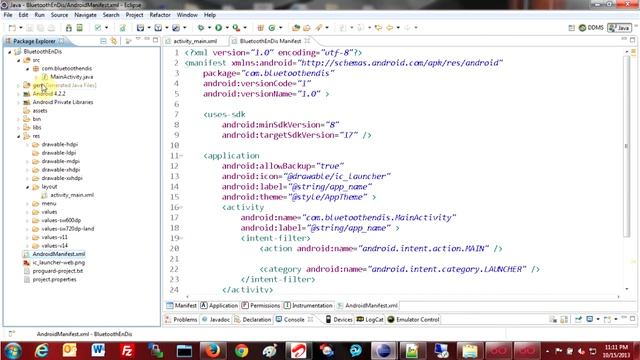Toggle Link with Editor in Package Explorer
This screenshot has height=360, width=640.
click(x=113, y=41)
